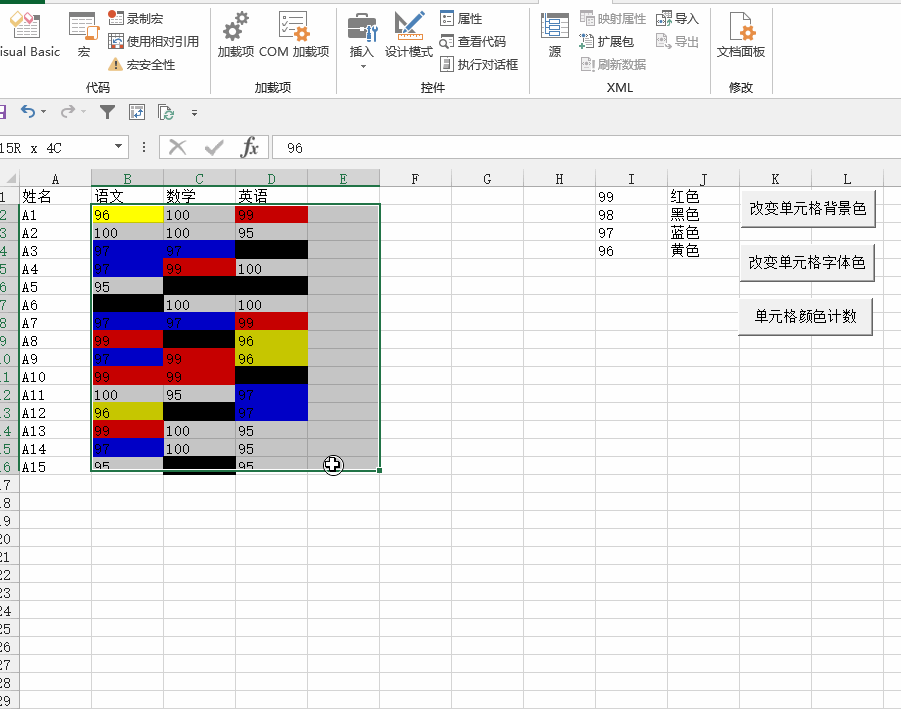Viewport: 901px width, 709px height.
Task: Toggle the filter icon on quick access toolbar
Action: tap(107, 112)
